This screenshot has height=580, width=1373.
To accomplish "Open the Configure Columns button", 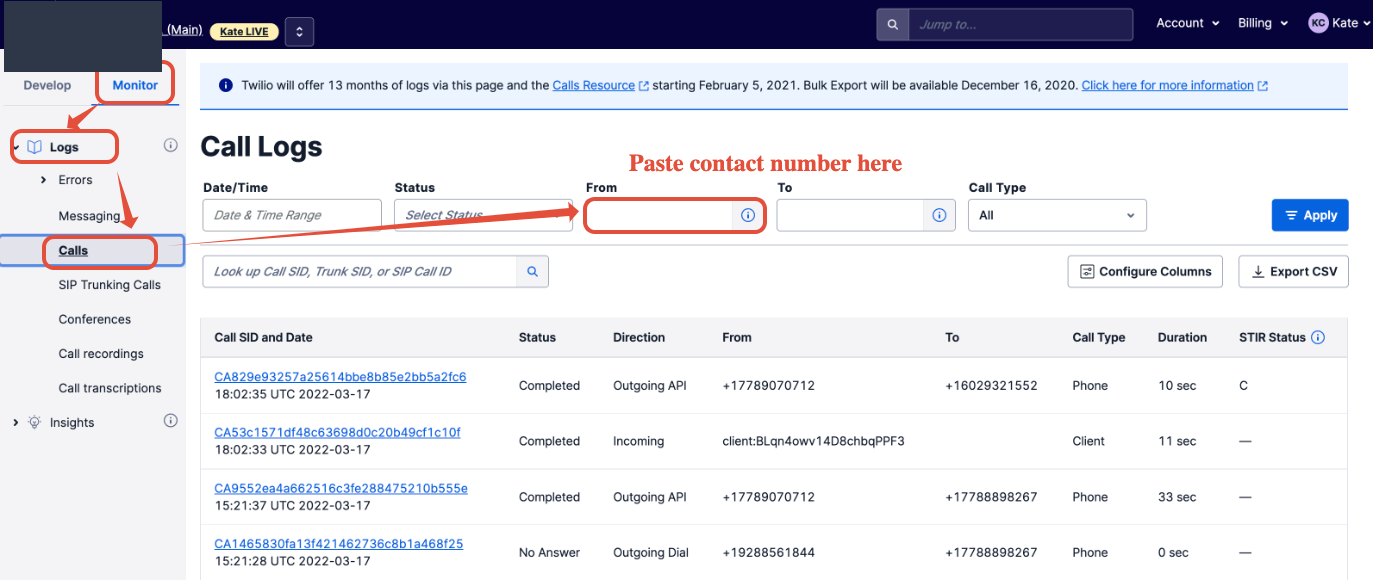I will [x=1145, y=271].
